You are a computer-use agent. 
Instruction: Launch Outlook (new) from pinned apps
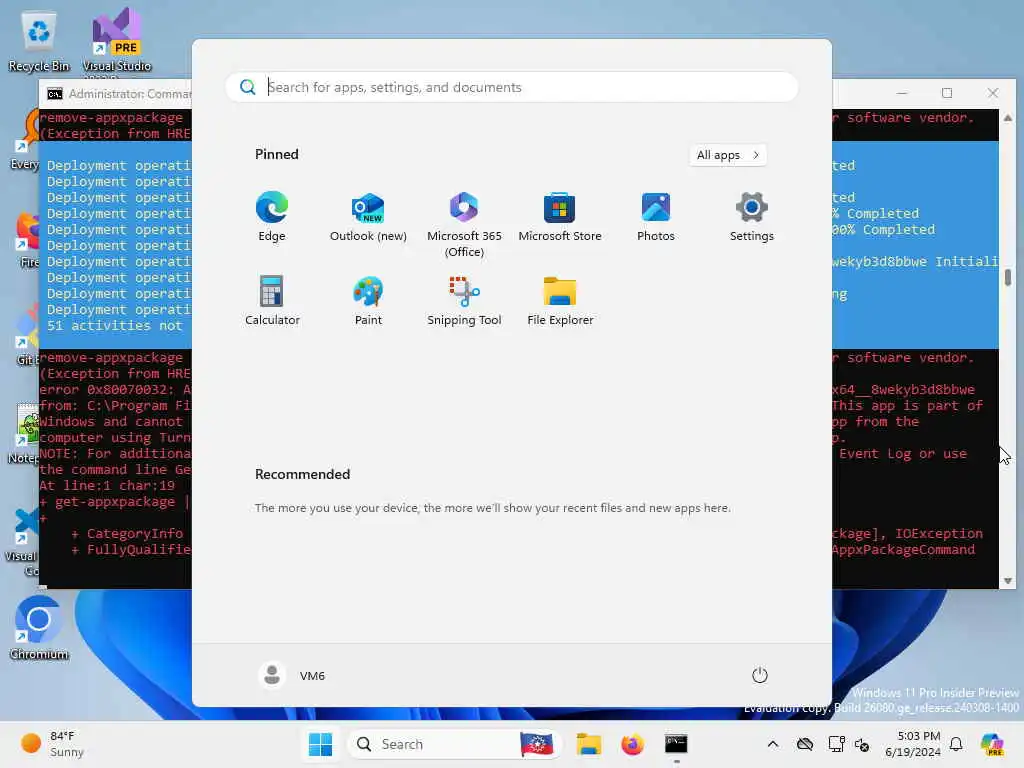[x=368, y=217]
